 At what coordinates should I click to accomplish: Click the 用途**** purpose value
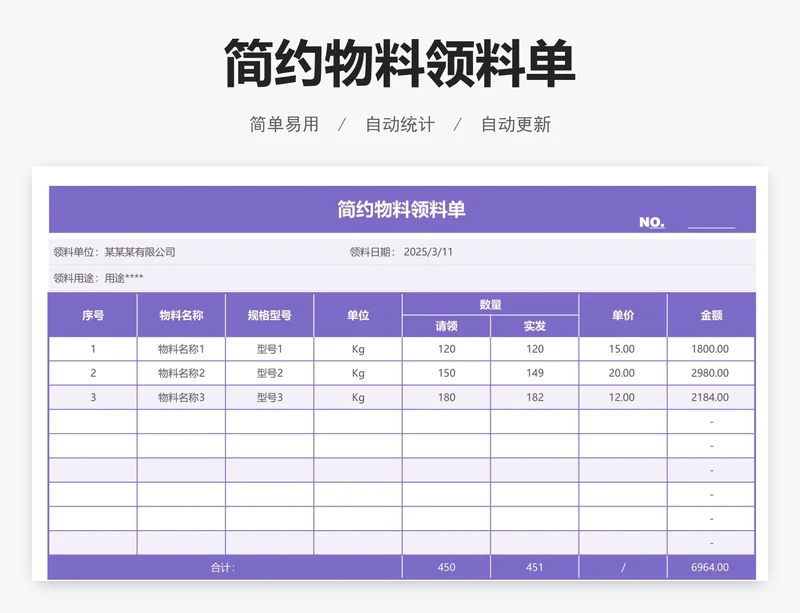pyautogui.click(x=123, y=278)
